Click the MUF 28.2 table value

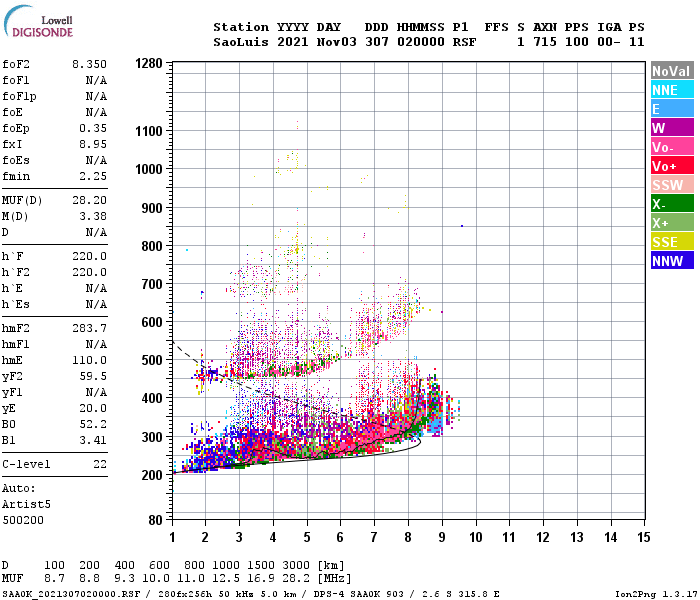click(x=296, y=579)
